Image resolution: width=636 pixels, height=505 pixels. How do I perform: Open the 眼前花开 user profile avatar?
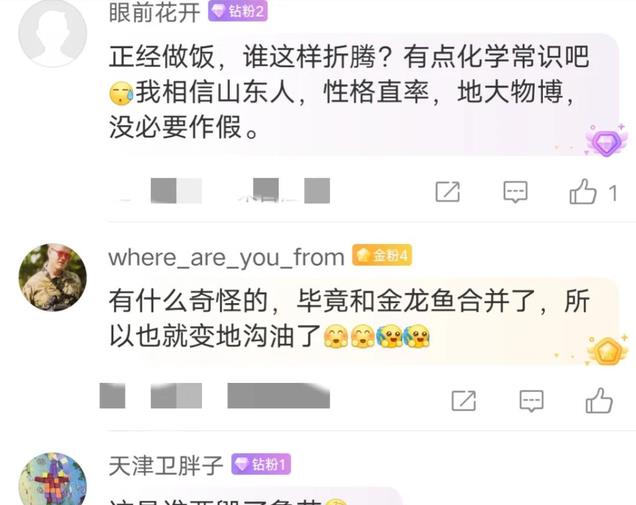(x=53, y=32)
